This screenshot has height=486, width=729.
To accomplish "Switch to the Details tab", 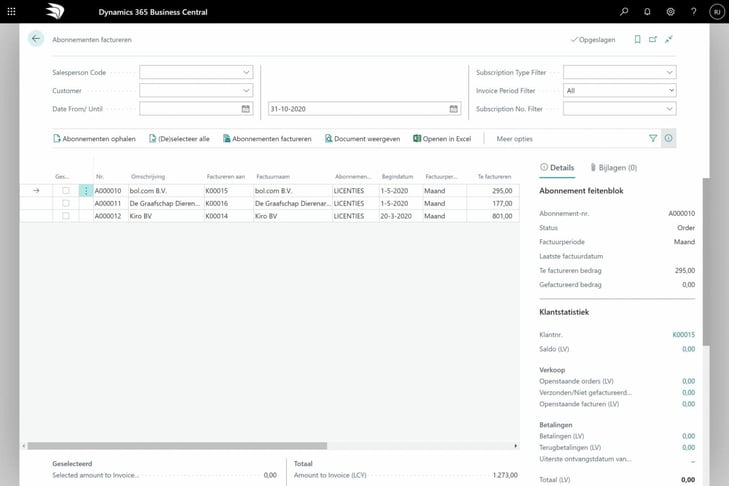I will pyautogui.click(x=557, y=167).
